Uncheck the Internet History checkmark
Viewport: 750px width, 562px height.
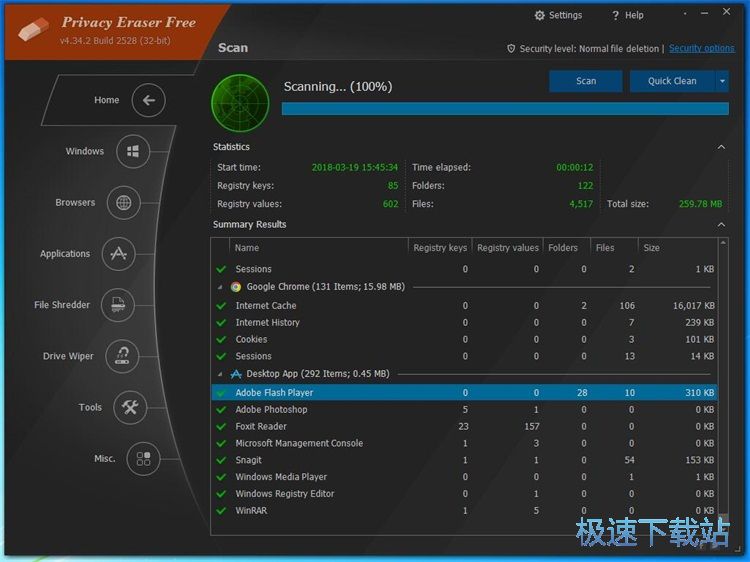coord(221,323)
